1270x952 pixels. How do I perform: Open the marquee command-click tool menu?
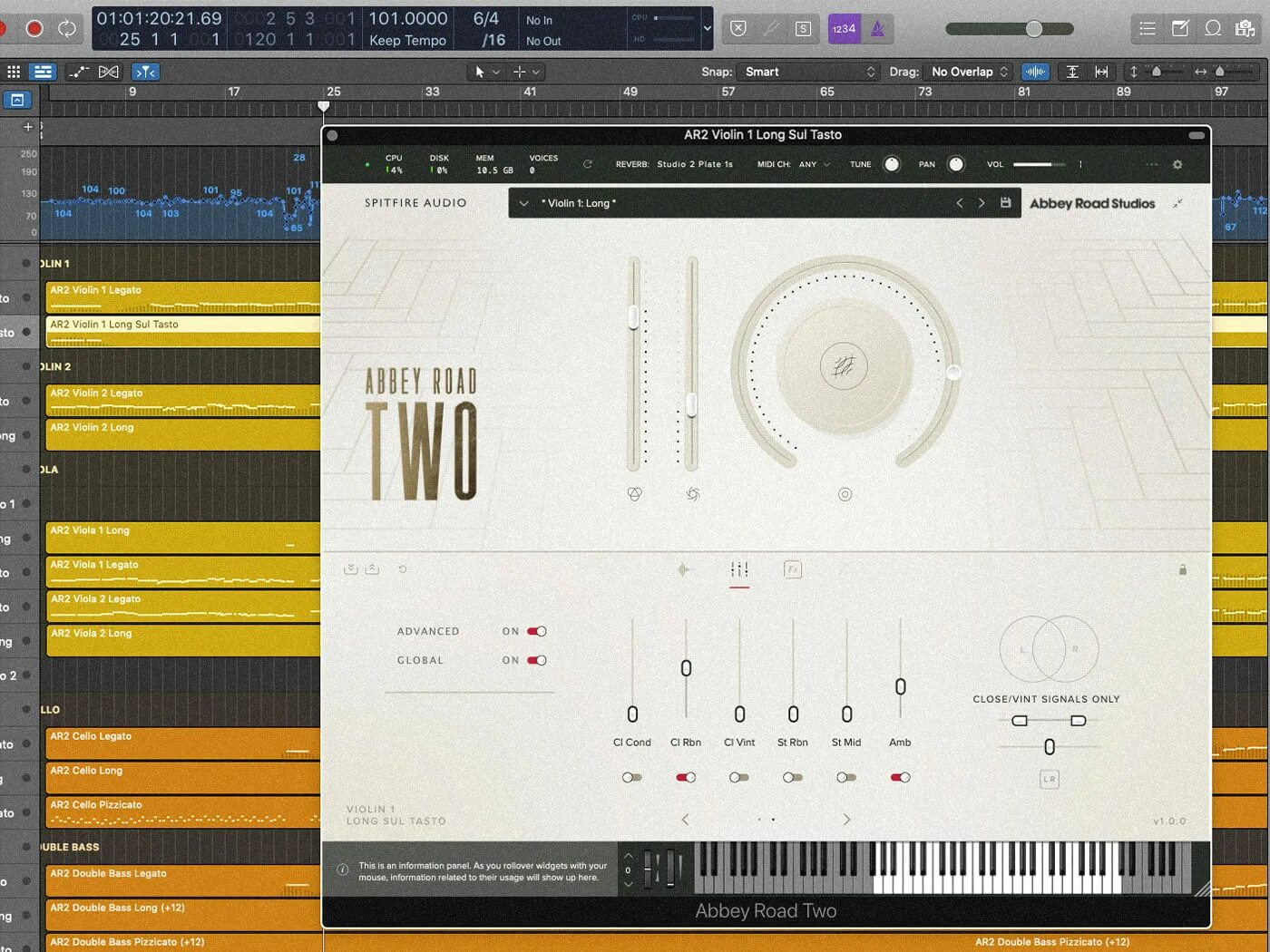point(526,72)
